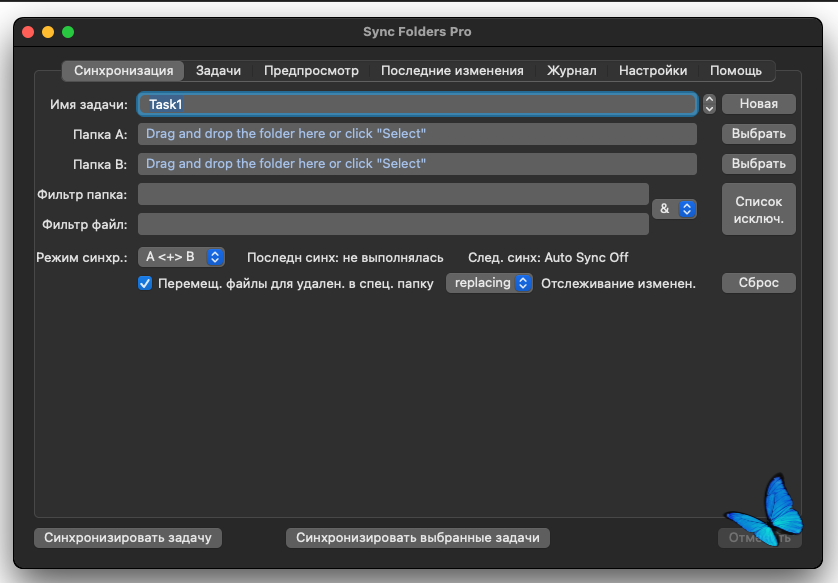Click the Отслеживание изменен. label

point(618,283)
